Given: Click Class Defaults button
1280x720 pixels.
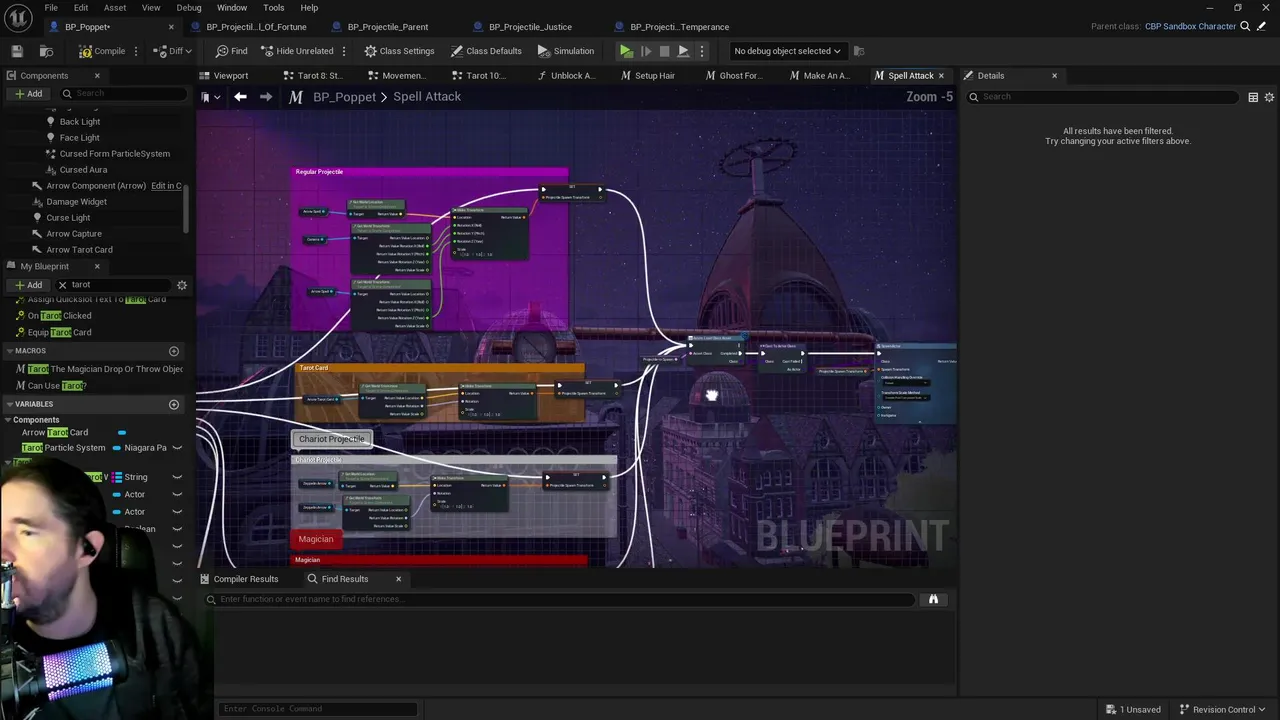Looking at the screenshot, I should coord(486,51).
